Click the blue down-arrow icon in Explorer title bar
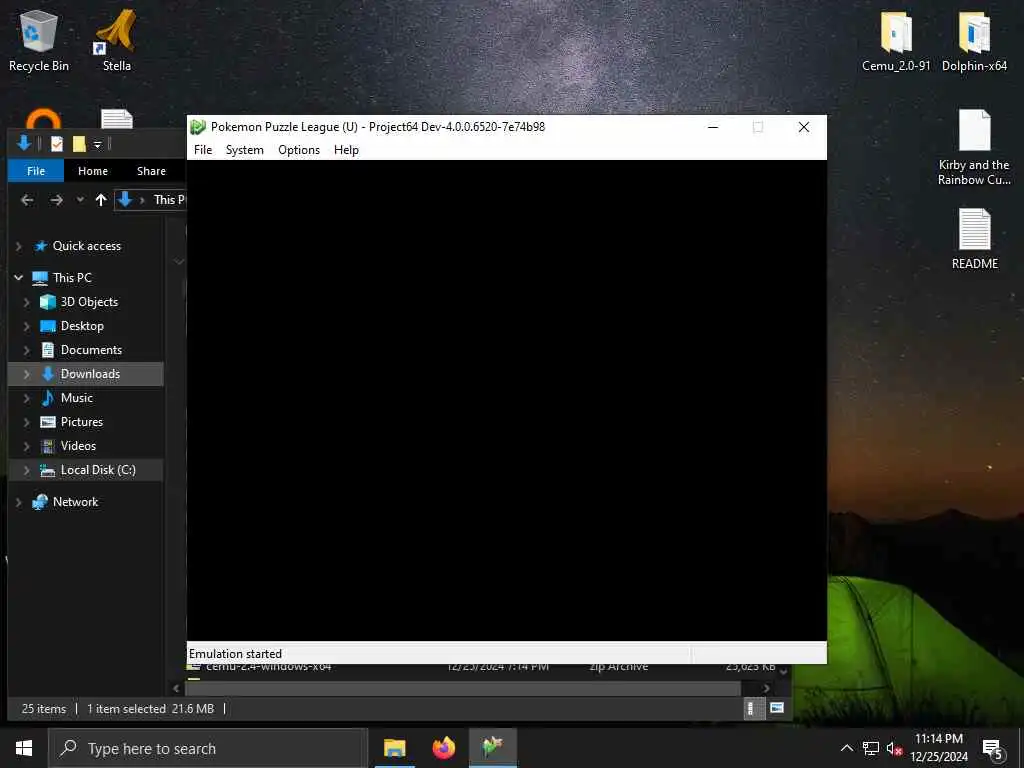 coord(24,143)
